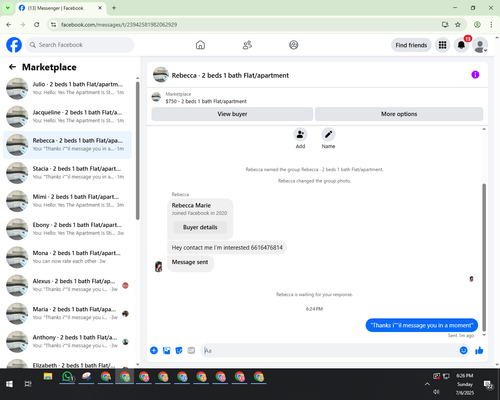Click the Message sent bubble
The image size is (500, 400).
[190, 263]
